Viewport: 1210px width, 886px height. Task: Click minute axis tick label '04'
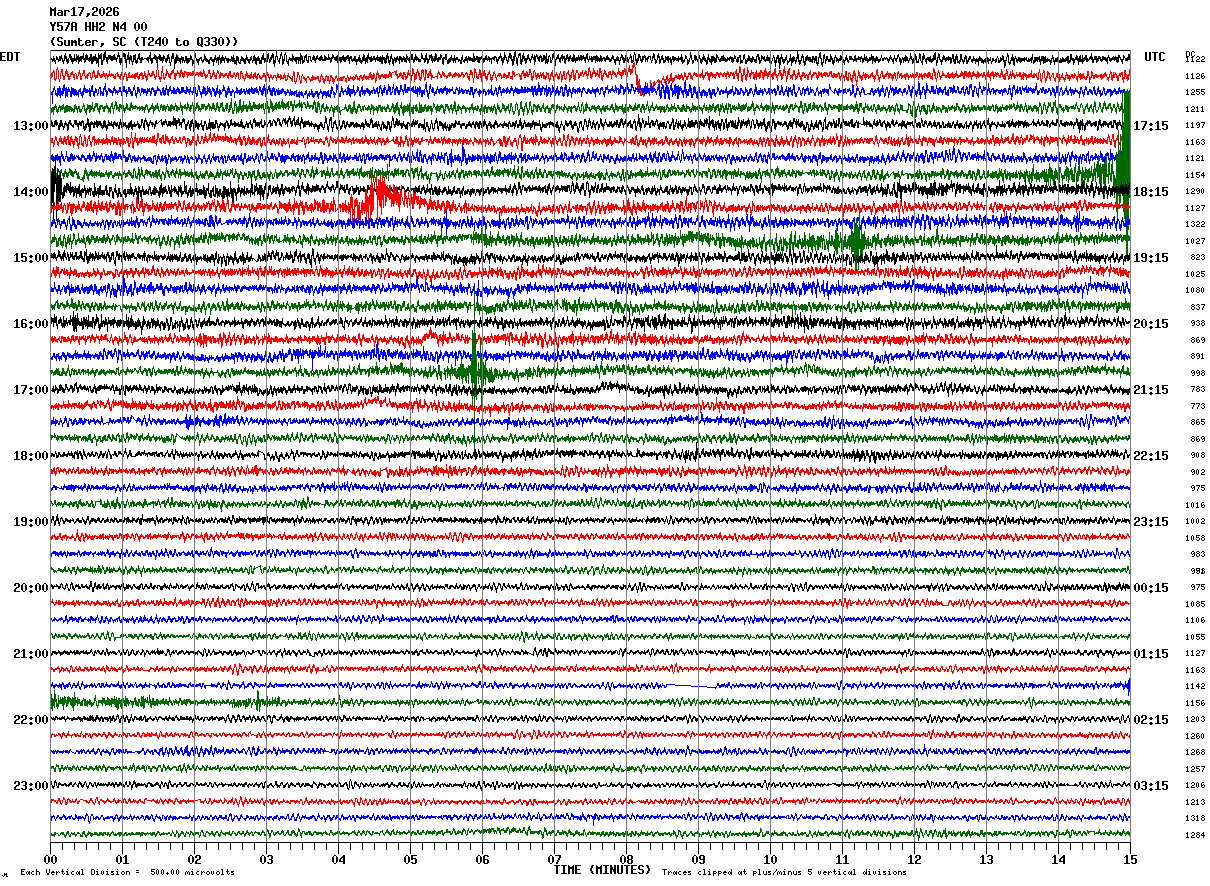338,859
